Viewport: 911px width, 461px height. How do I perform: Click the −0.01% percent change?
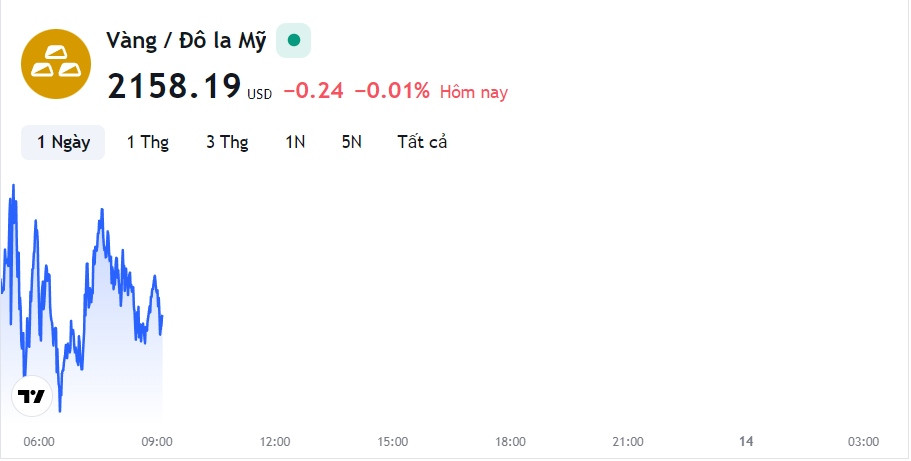tap(392, 91)
